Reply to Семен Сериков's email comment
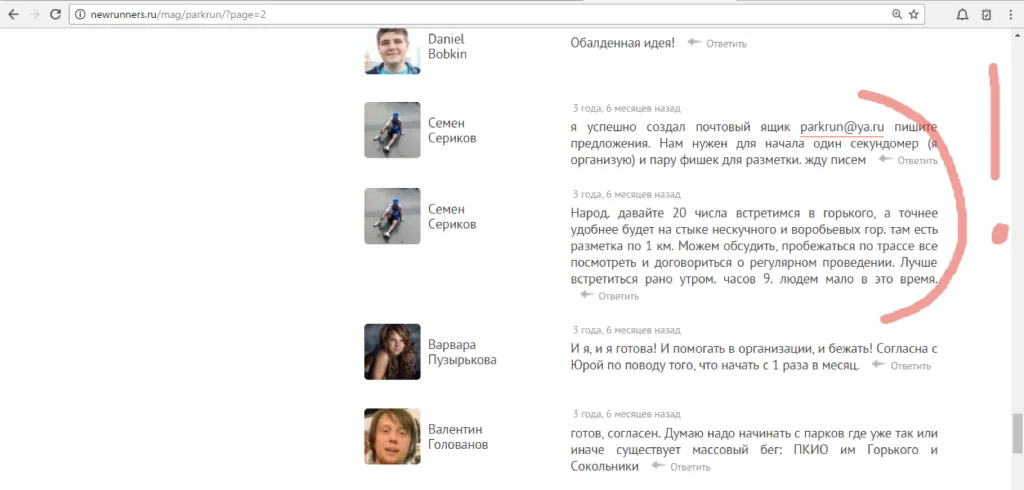The height and width of the screenshot is (490, 1024). tap(908, 161)
